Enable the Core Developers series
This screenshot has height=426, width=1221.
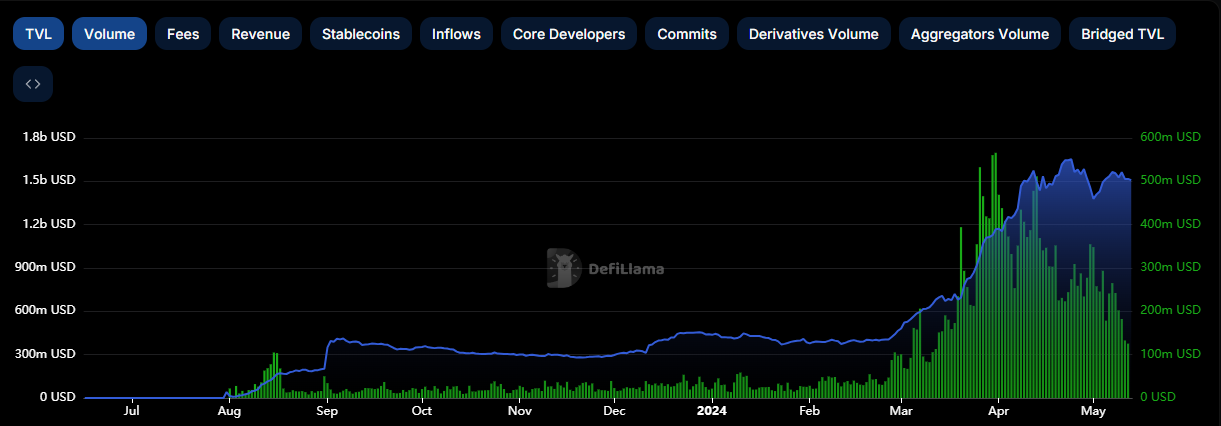[x=569, y=34]
